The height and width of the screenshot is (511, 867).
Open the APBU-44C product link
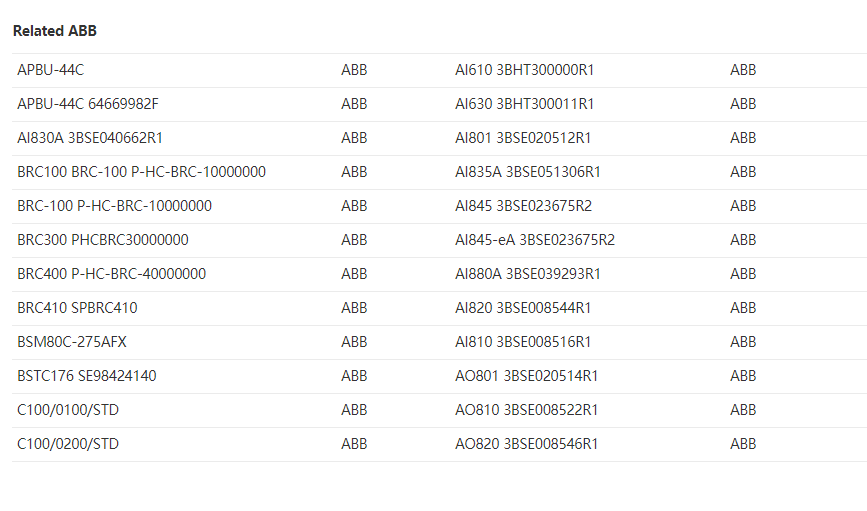click(57, 70)
